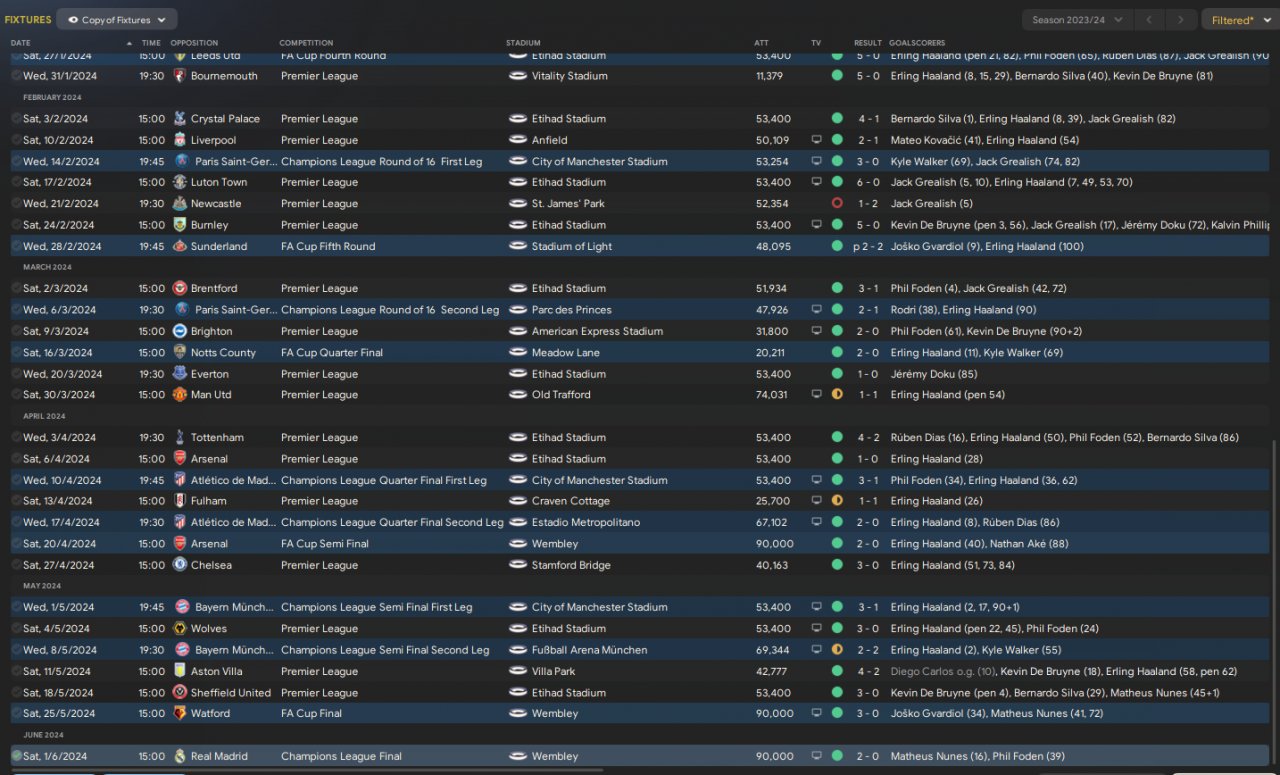Click the TV icon on the Liverpool row
This screenshot has height=775, width=1280.
click(816, 140)
